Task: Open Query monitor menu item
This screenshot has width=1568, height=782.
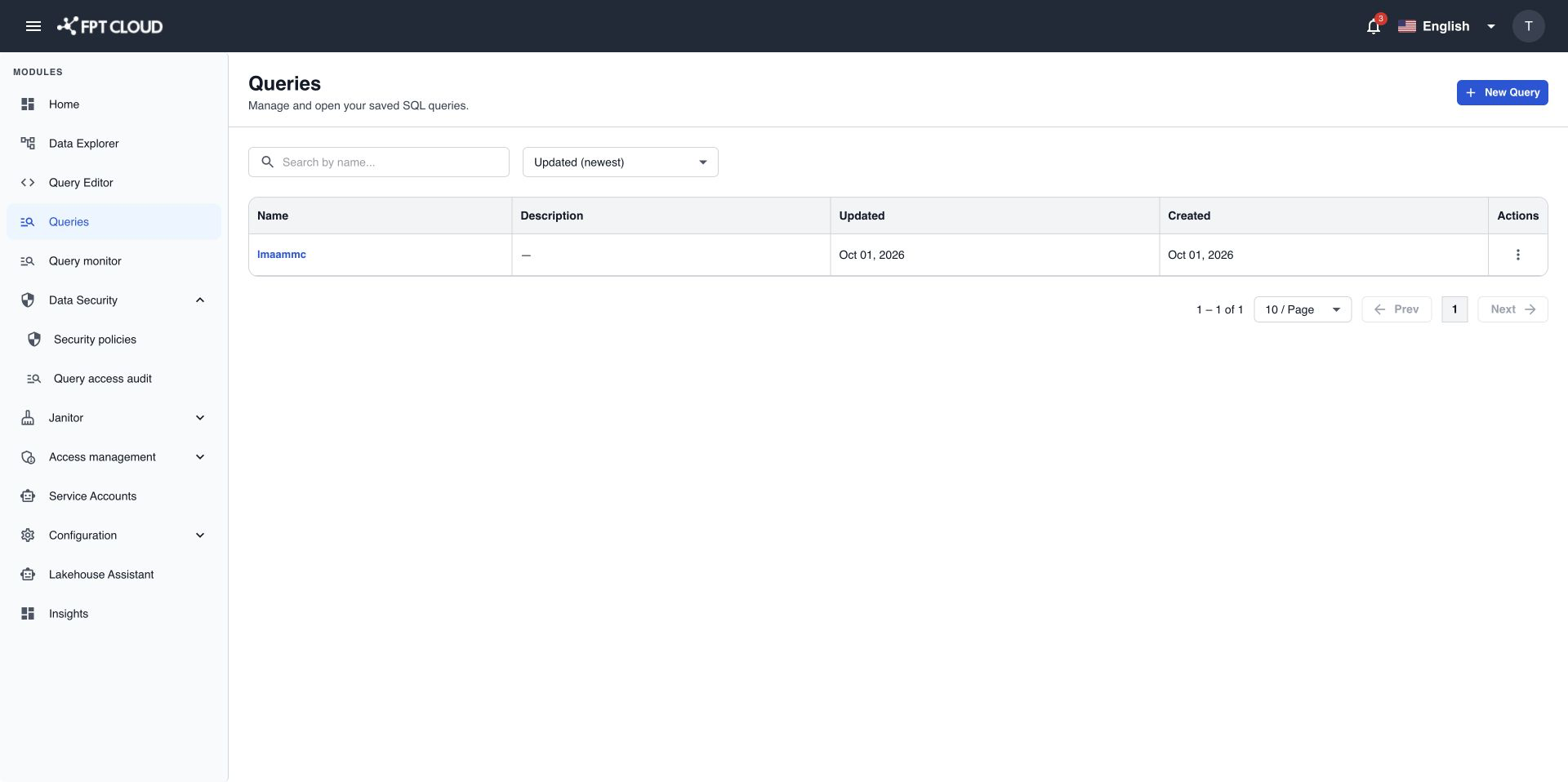Action: click(x=114, y=261)
